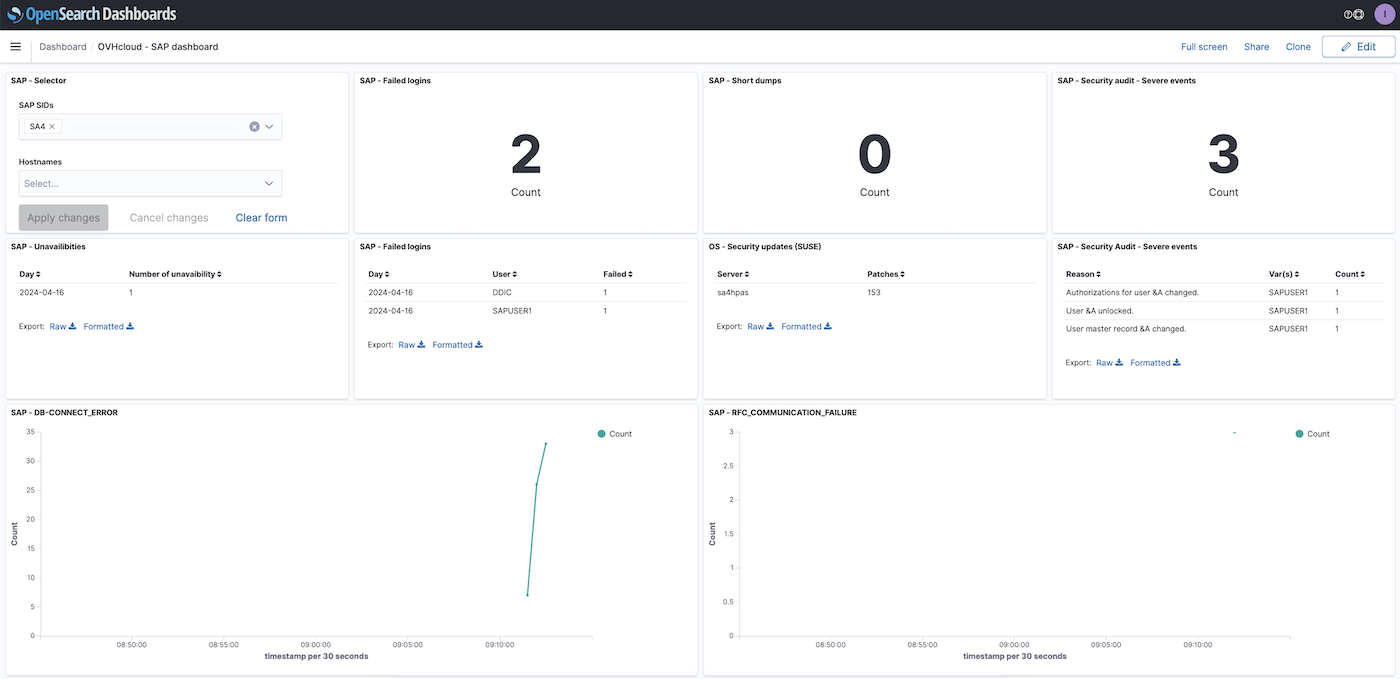This screenshot has height=679, width=1400.
Task: Download Formatted export of Security updates table
Action: (x=806, y=327)
